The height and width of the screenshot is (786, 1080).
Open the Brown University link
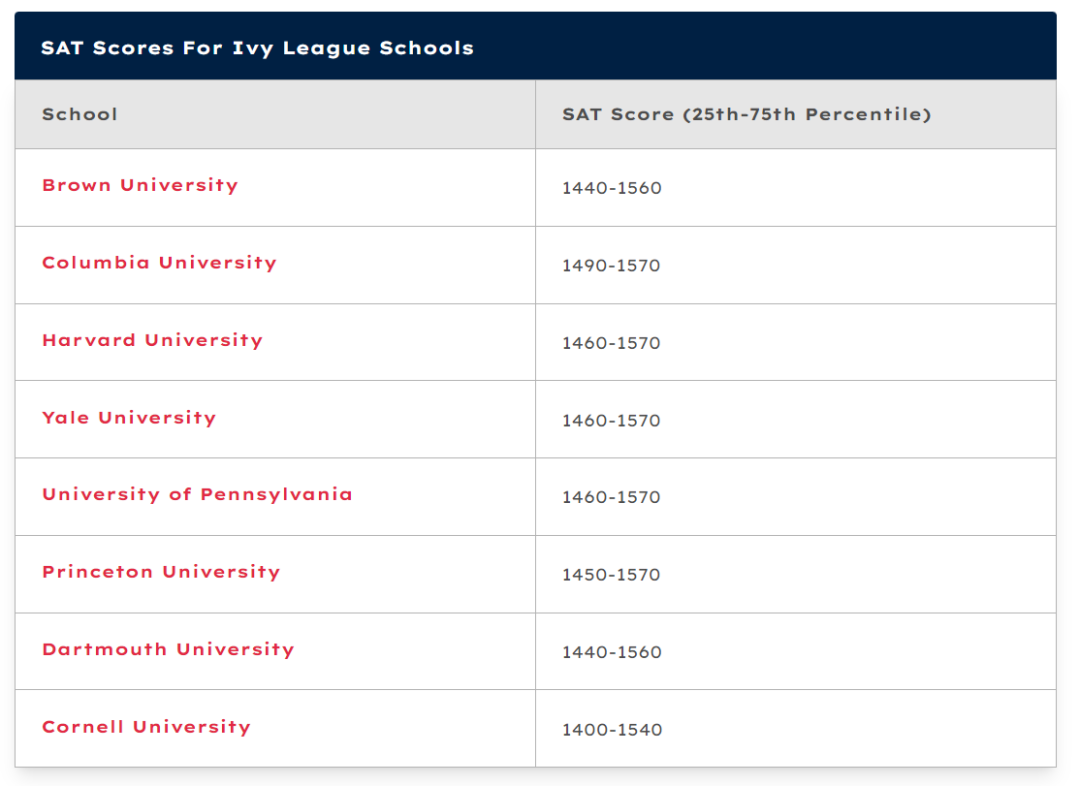tap(140, 186)
